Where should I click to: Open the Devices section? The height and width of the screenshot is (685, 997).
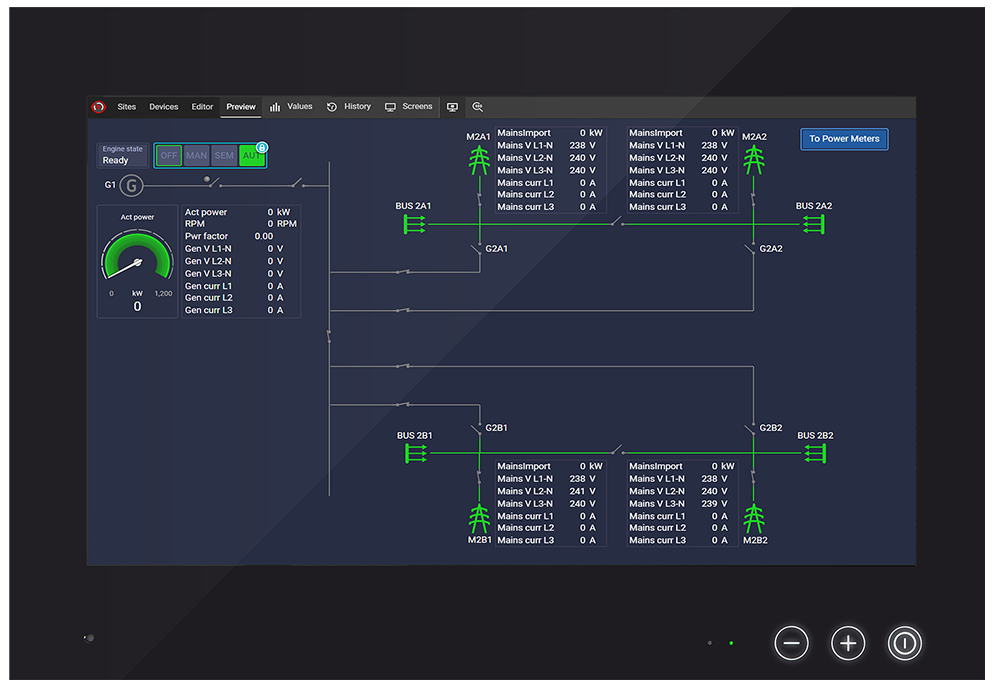[x=163, y=106]
